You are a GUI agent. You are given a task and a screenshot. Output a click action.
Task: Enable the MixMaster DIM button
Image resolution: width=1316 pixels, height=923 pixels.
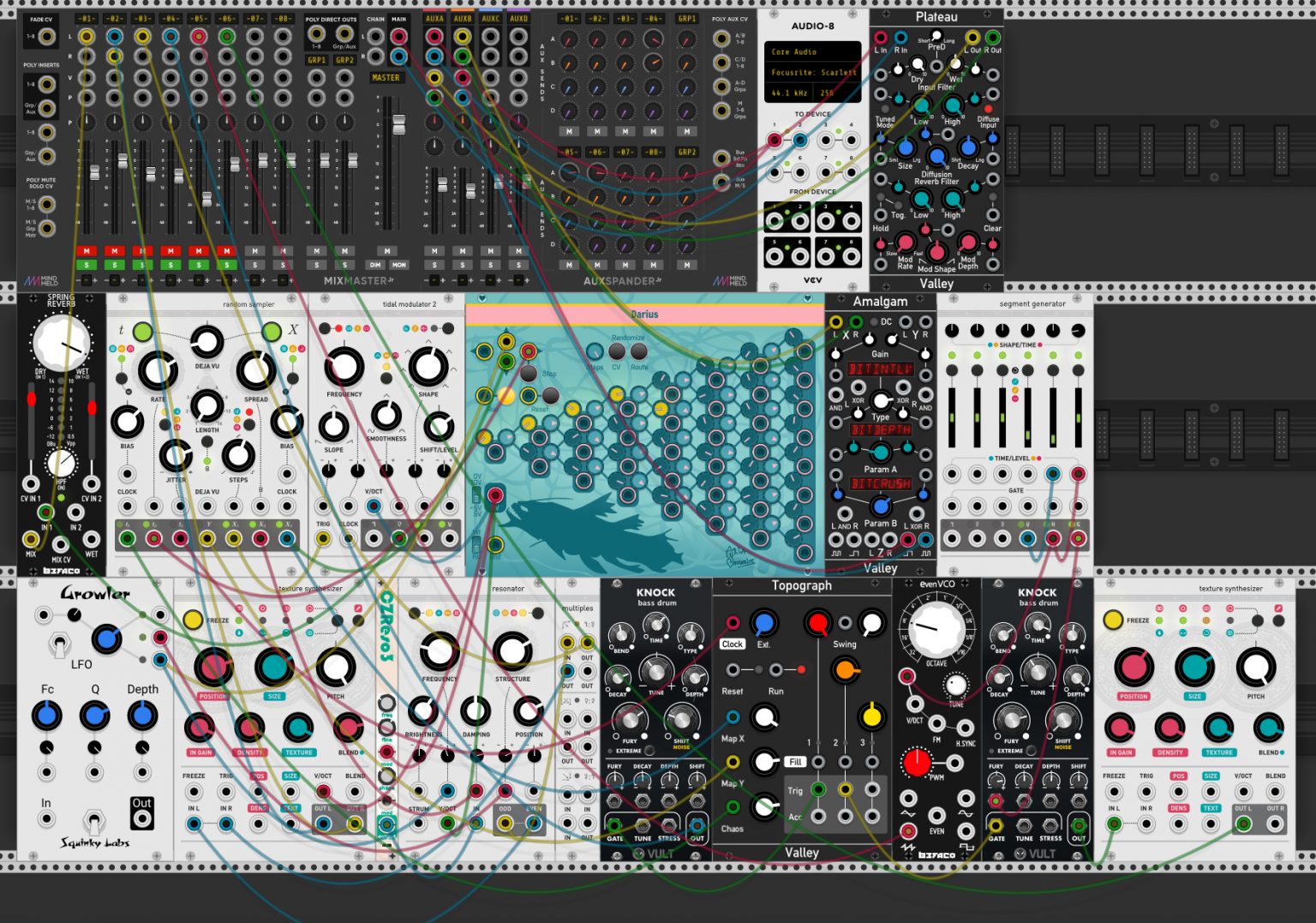coord(375,265)
